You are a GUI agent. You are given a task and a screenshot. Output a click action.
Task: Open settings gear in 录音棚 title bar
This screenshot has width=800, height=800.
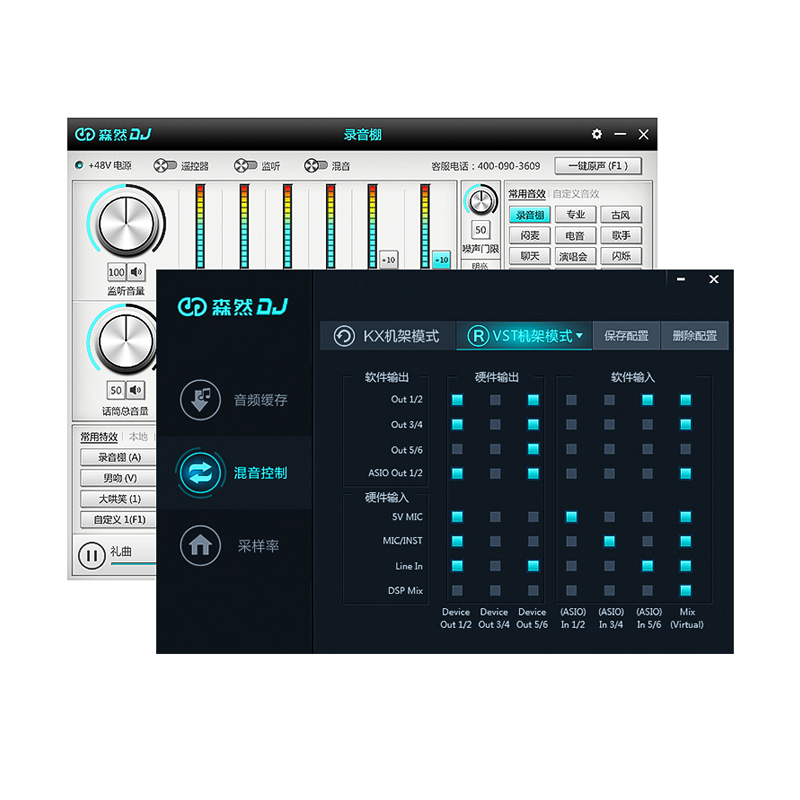tap(596, 134)
